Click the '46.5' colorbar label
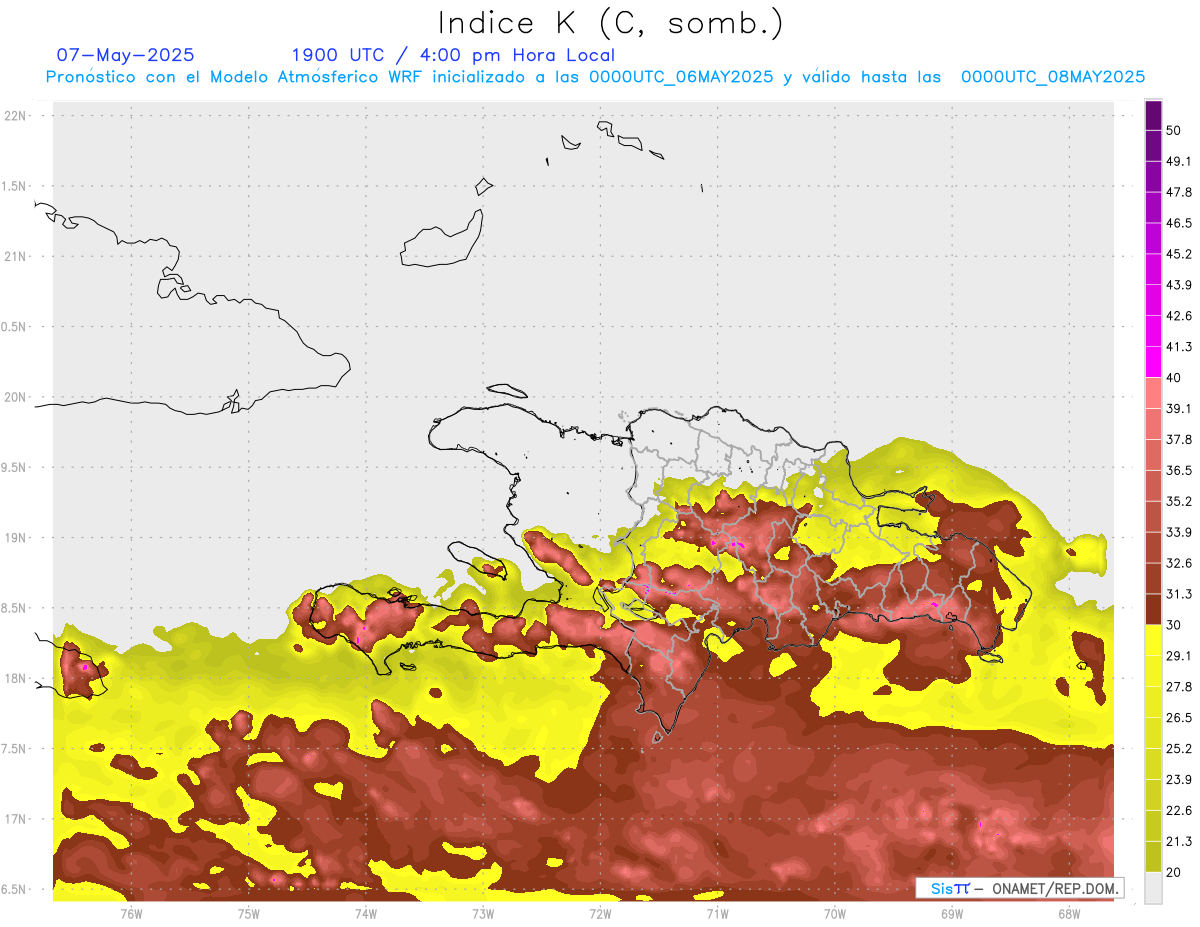The width and height of the screenshot is (1200, 927). [x=1179, y=223]
